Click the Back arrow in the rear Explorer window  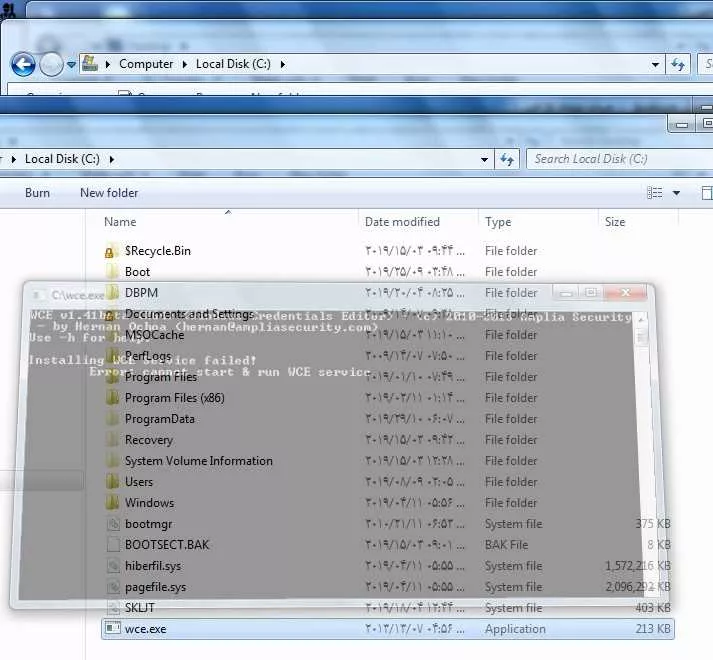[x=23, y=64]
